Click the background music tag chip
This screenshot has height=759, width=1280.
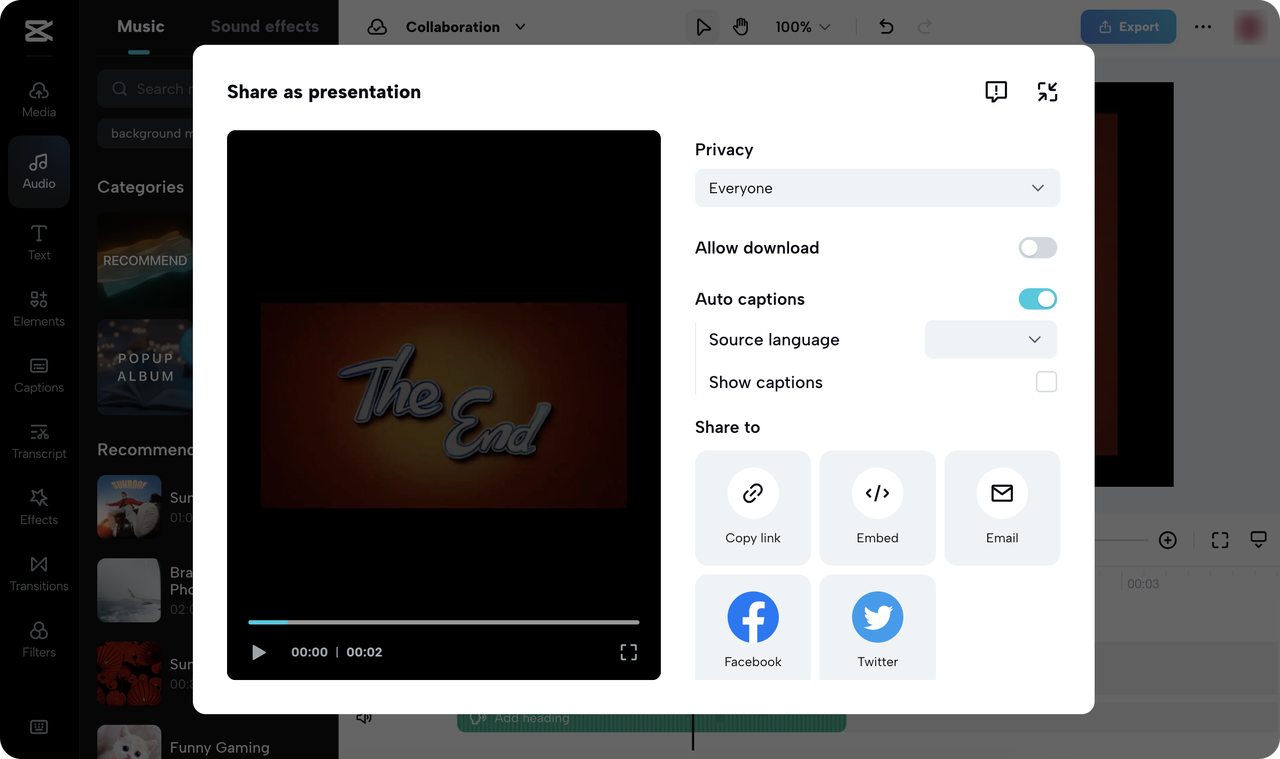(146, 133)
